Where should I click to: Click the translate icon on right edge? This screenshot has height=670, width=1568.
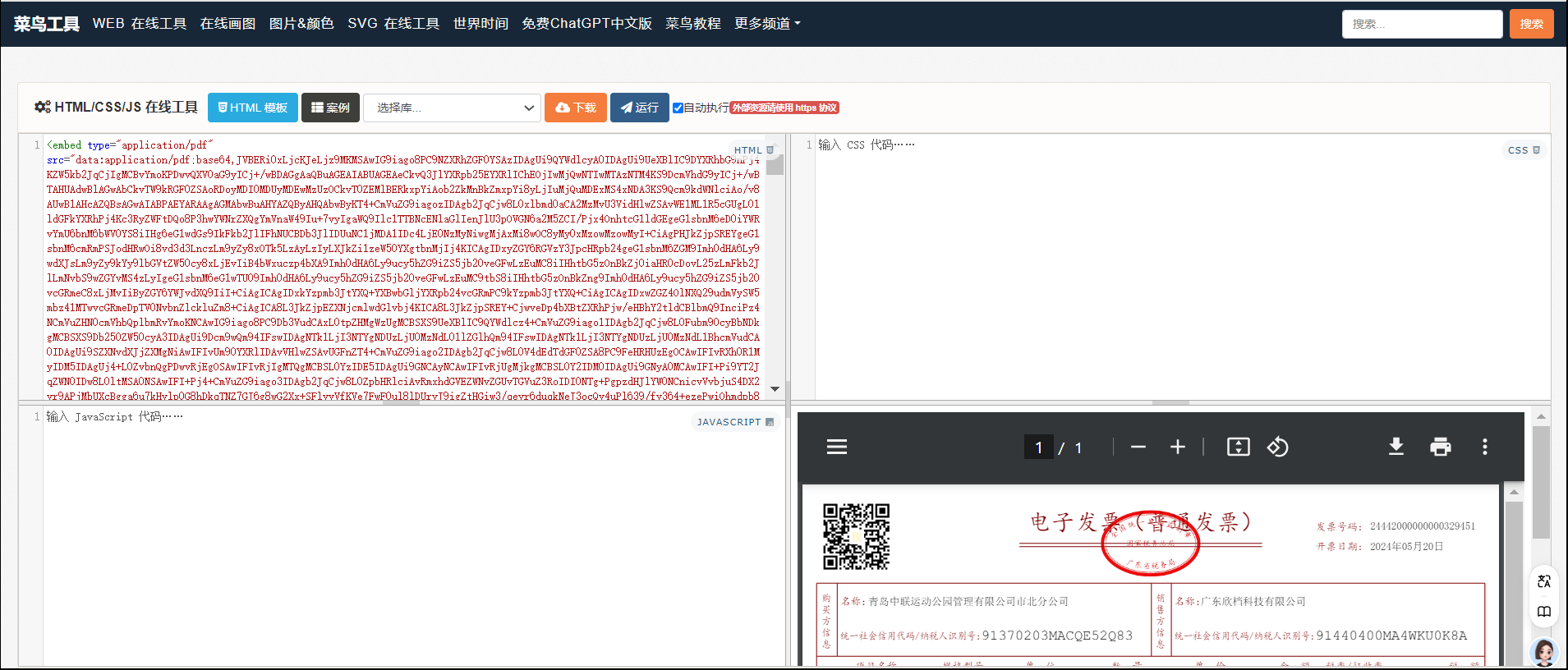pos(1544,581)
